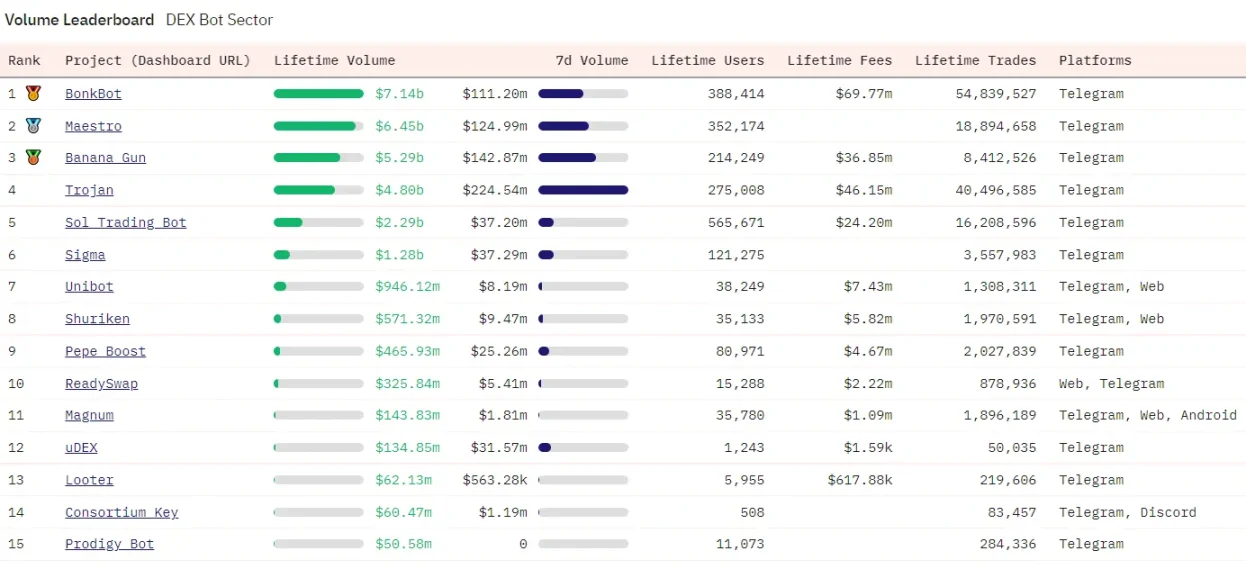
Task: Click the Platforms column header
Action: (x=1095, y=60)
